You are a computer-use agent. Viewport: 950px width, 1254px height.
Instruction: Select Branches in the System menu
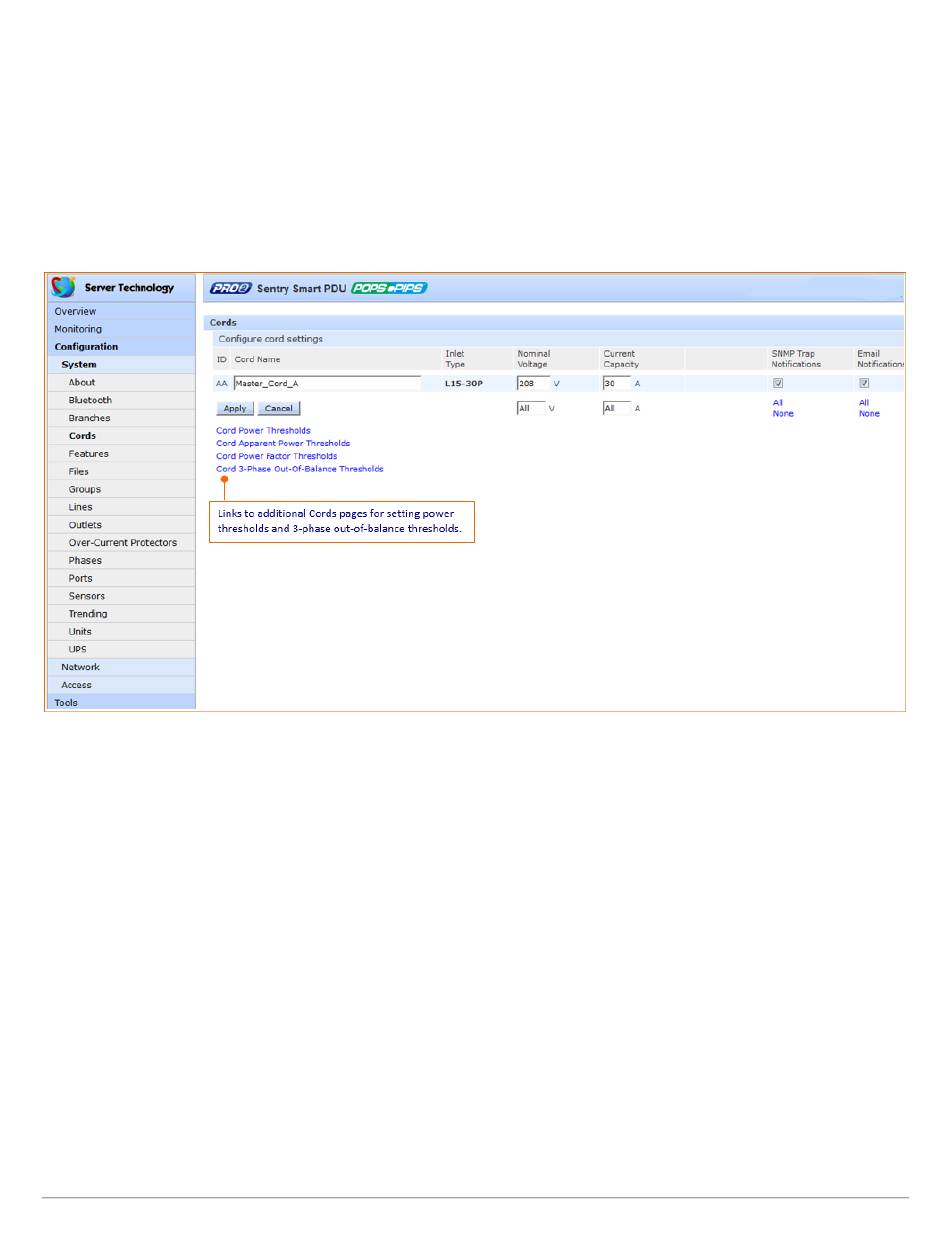tap(121, 418)
